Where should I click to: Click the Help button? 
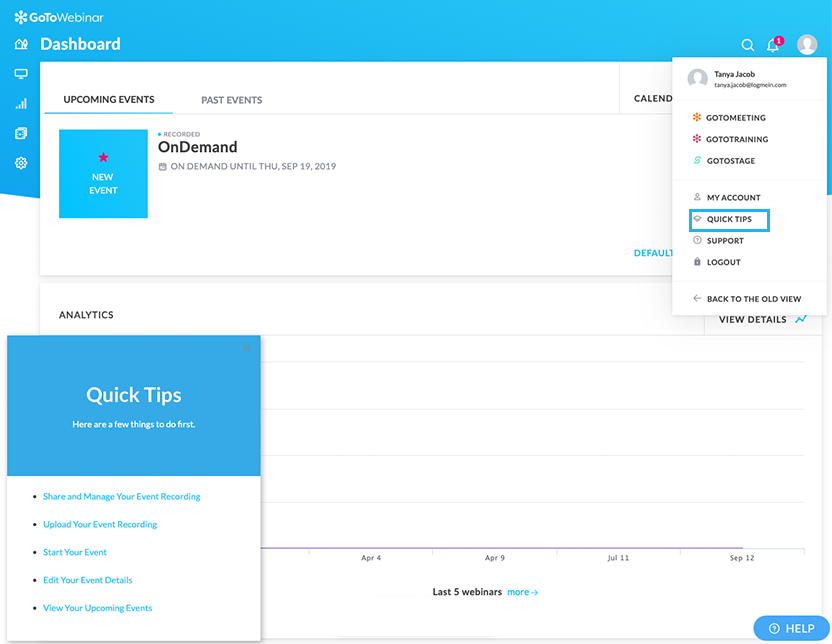tap(791, 629)
